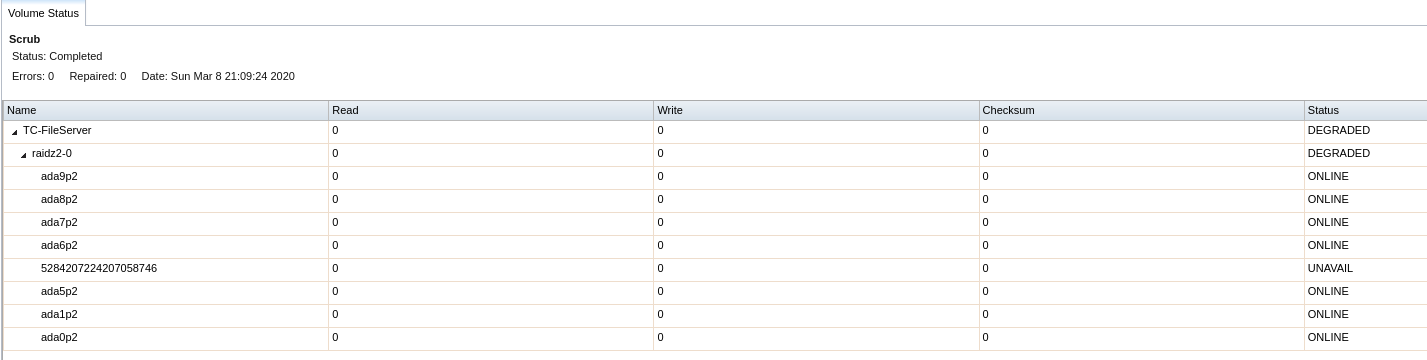The width and height of the screenshot is (1427, 360).
Task: Select the ada0p2 disk row
Action: tap(714, 338)
